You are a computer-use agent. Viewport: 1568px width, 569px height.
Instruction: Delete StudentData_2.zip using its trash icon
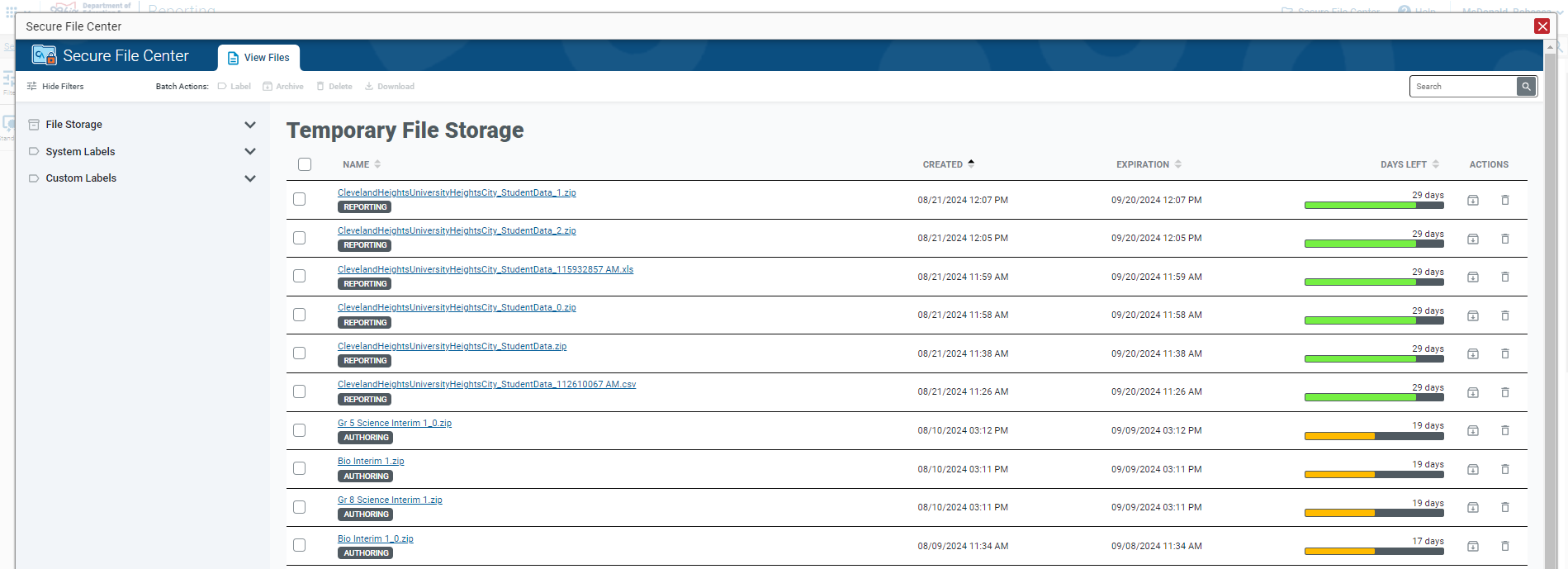point(1505,239)
